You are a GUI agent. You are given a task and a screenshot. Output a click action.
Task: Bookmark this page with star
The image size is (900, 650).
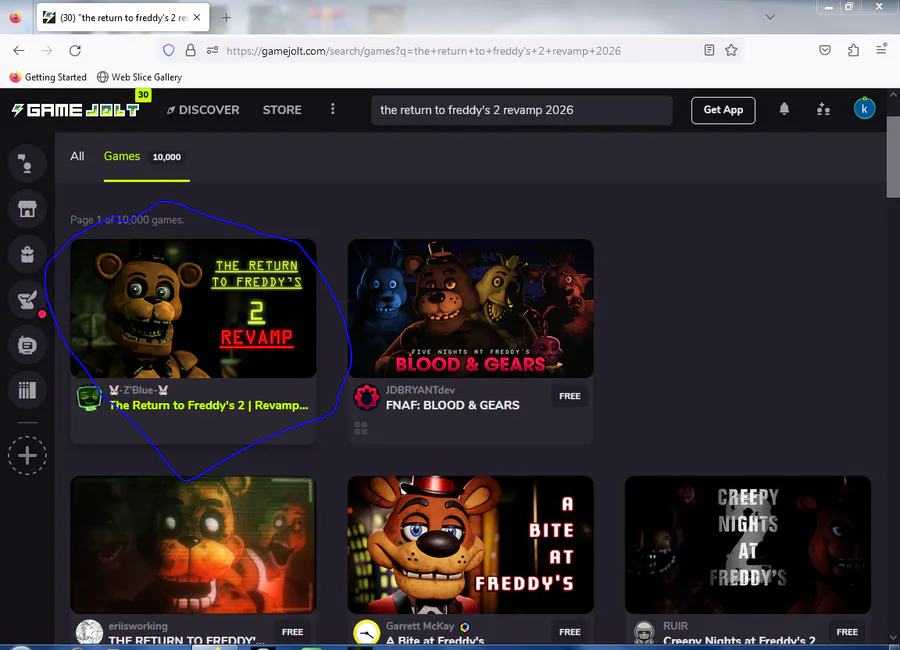click(731, 51)
